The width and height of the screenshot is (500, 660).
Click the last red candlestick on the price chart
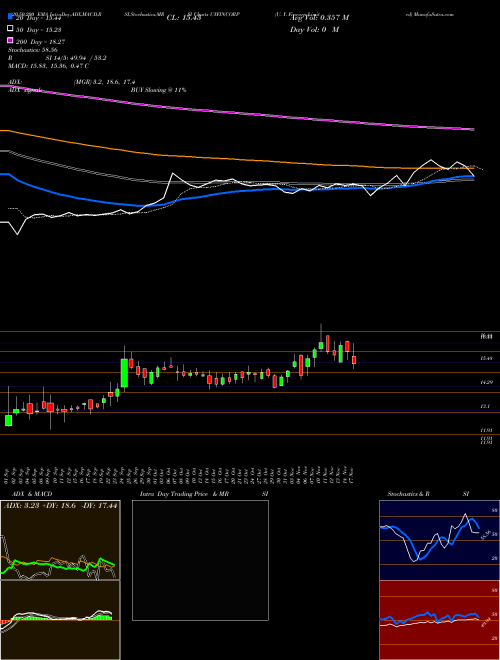pyautogui.click(x=354, y=360)
